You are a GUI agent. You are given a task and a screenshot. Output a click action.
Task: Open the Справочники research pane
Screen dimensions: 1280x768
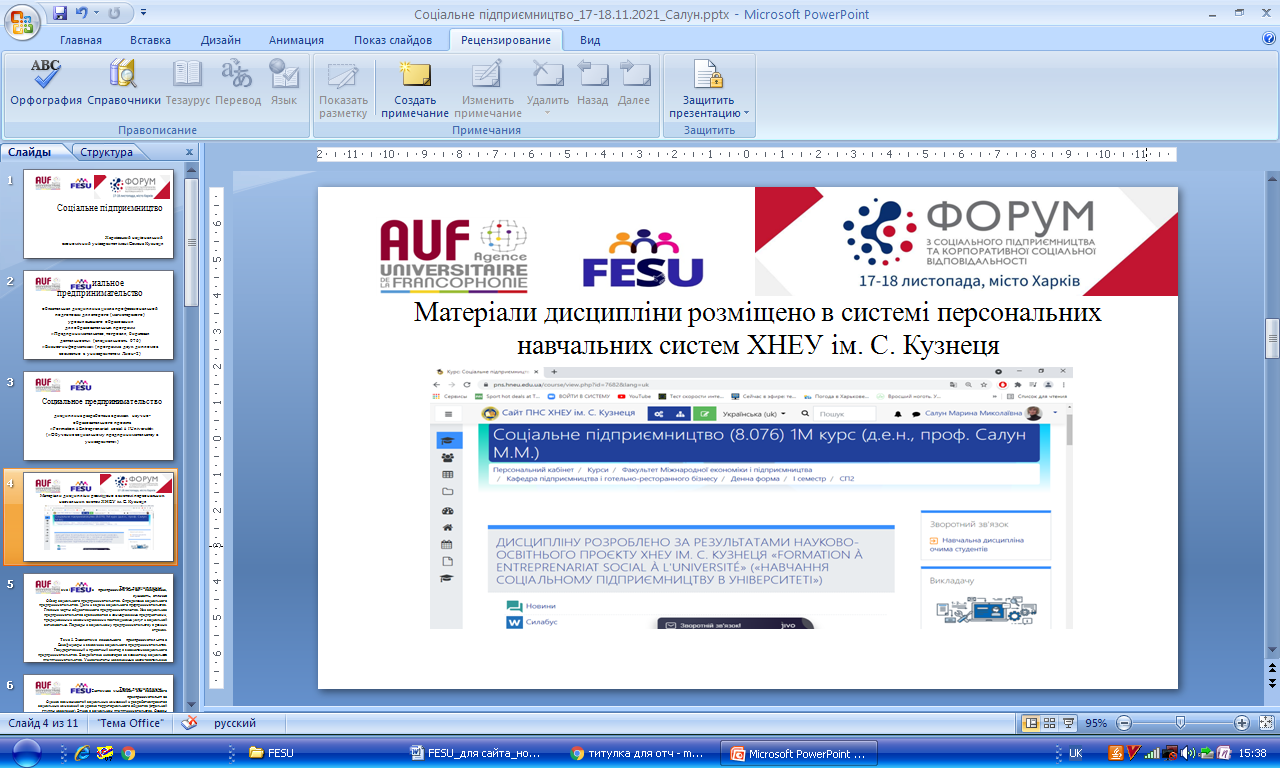tap(124, 83)
